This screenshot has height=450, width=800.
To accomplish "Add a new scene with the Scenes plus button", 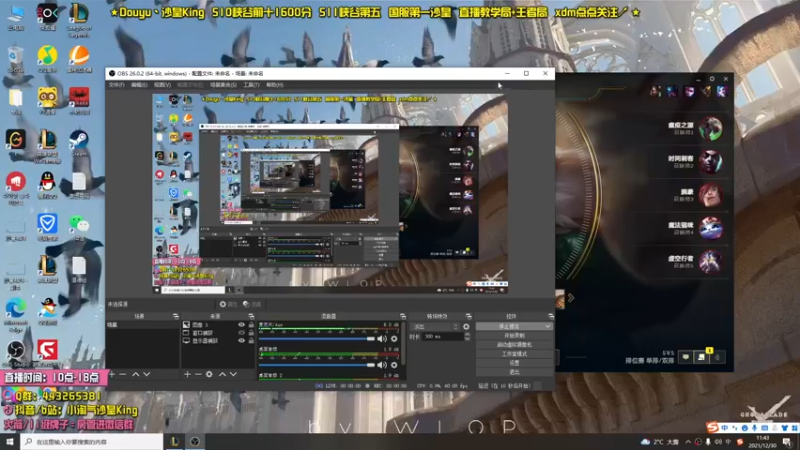I will [x=112, y=374].
